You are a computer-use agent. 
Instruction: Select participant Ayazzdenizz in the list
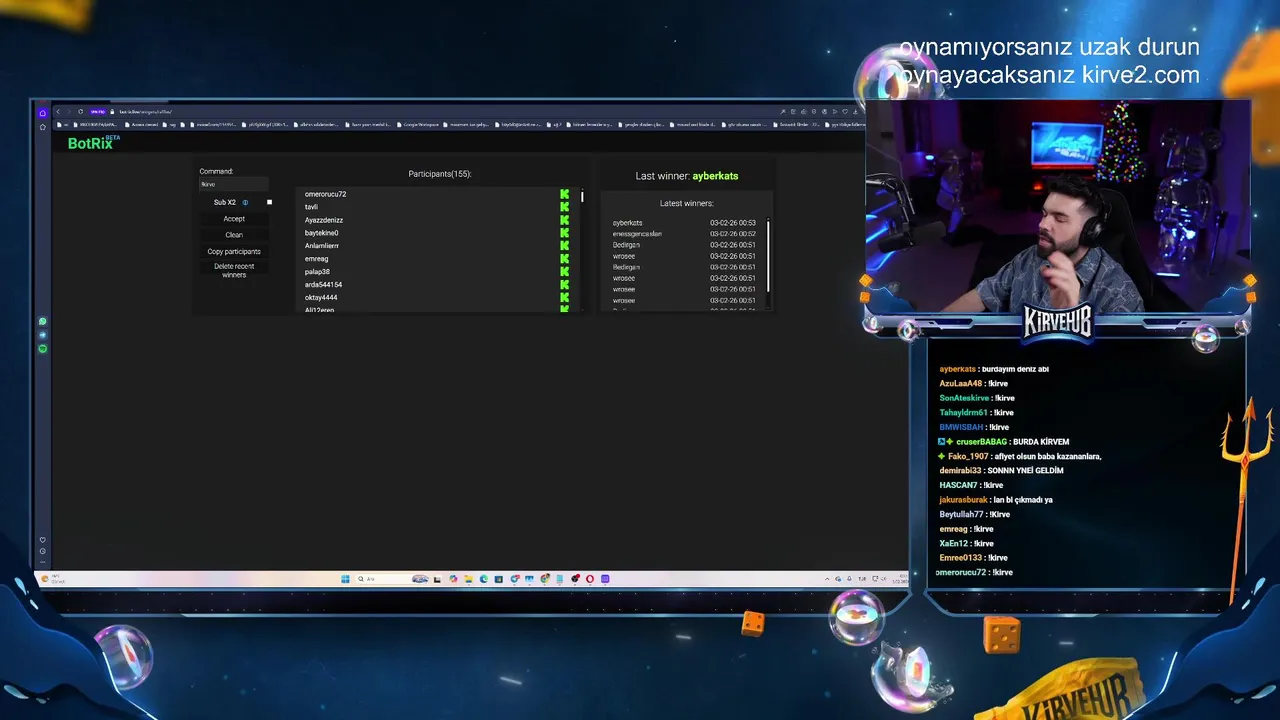[x=324, y=220]
